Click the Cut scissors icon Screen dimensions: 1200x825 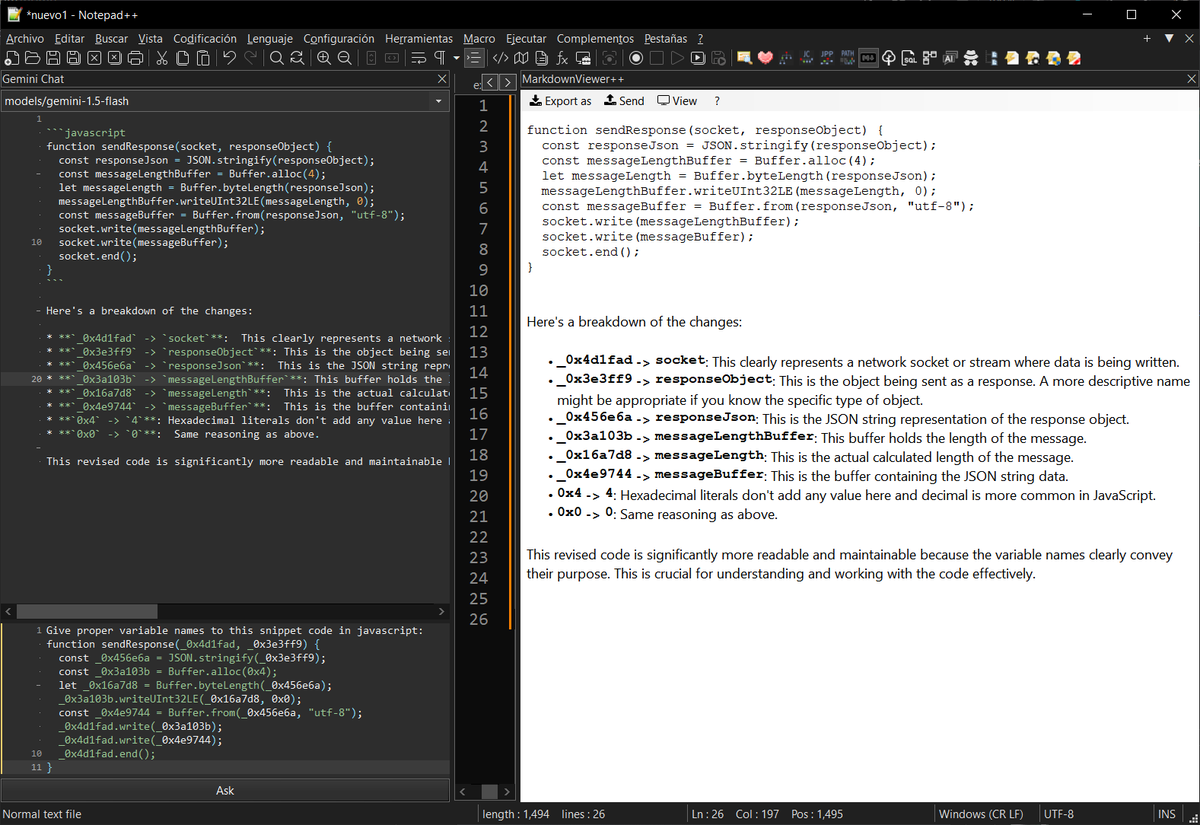[161, 58]
